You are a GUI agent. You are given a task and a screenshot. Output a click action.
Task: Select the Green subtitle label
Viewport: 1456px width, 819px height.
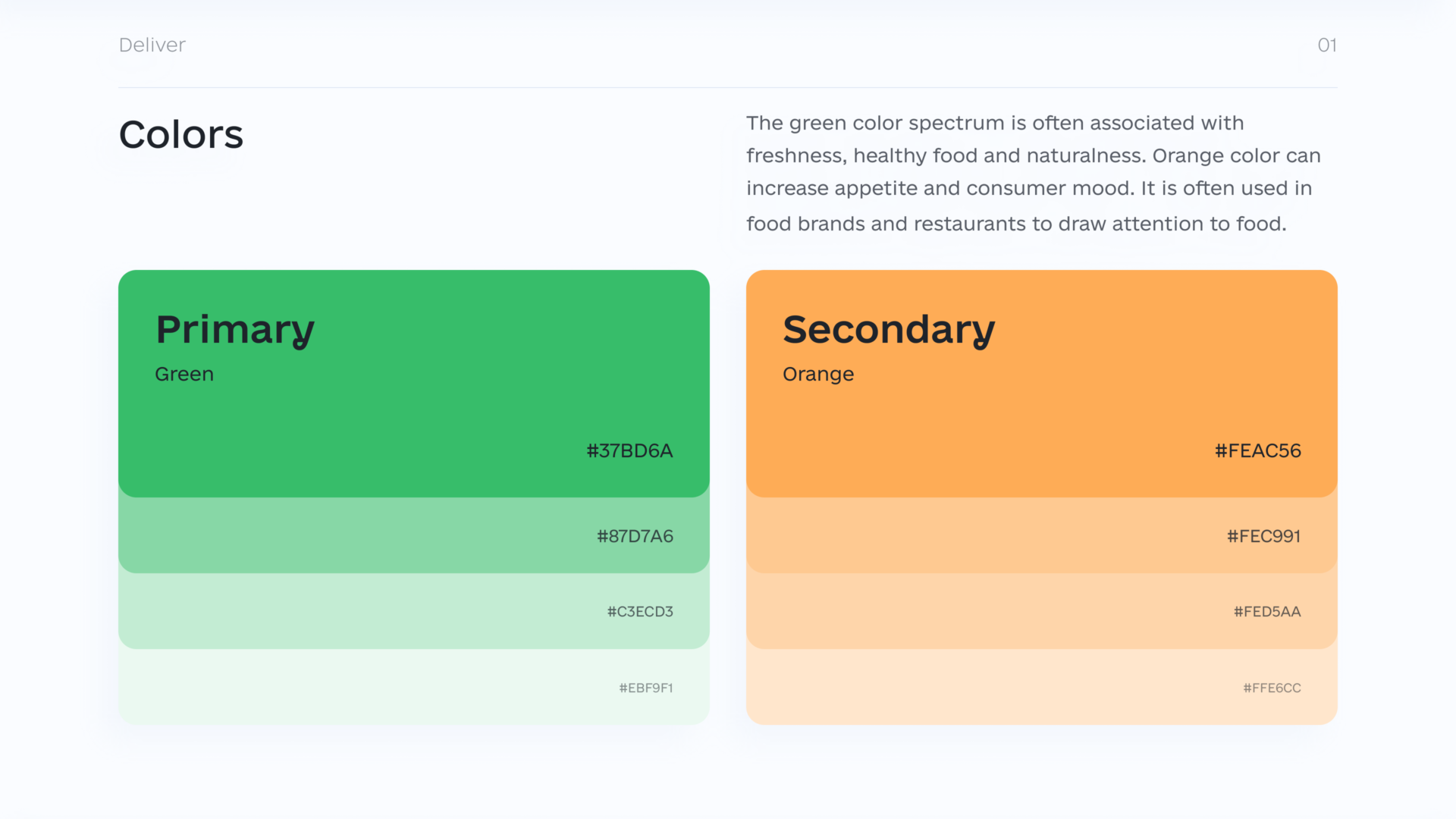(184, 374)
